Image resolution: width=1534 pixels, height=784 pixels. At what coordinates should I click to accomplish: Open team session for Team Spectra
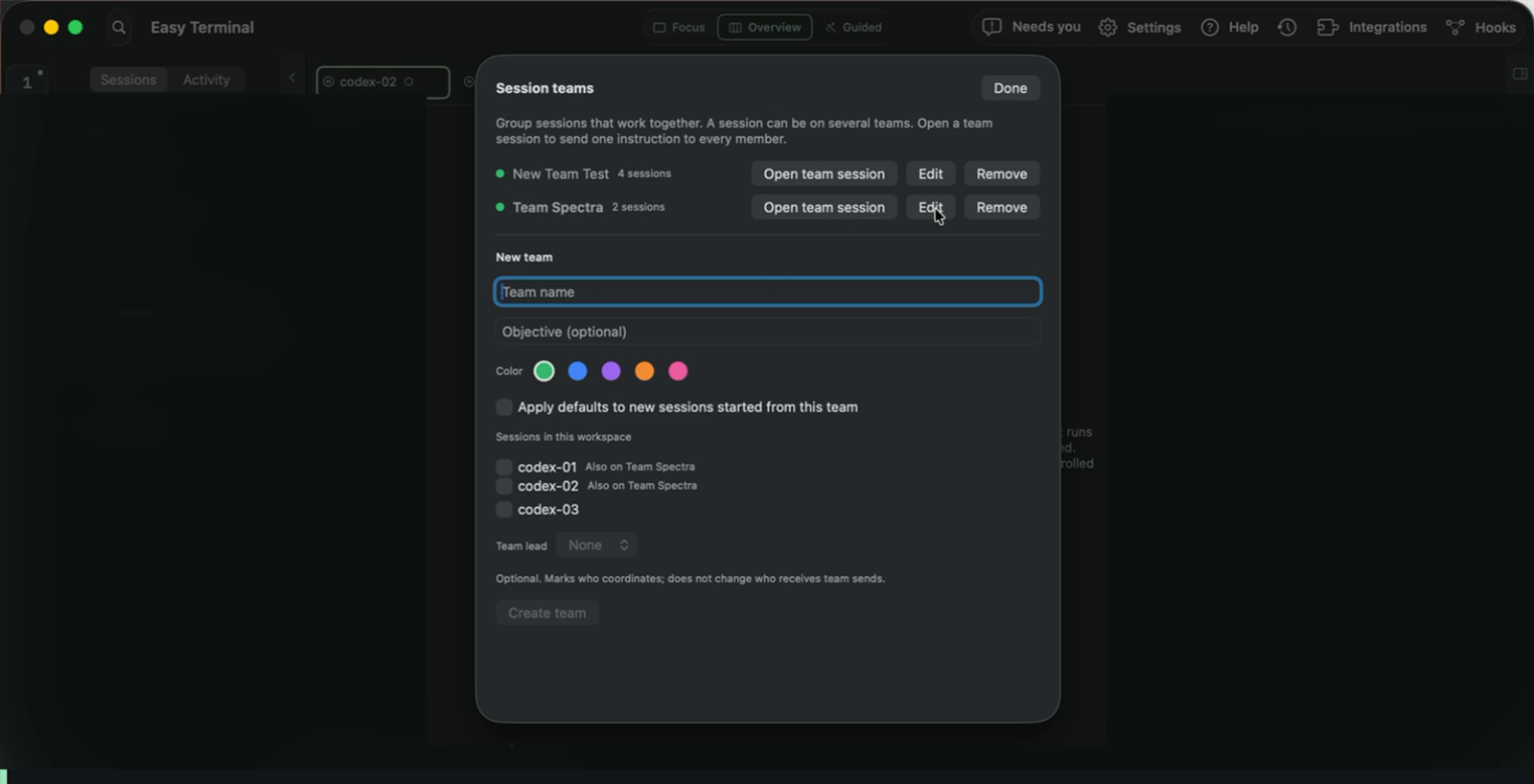pyautogui.click(x=824, y=207)
